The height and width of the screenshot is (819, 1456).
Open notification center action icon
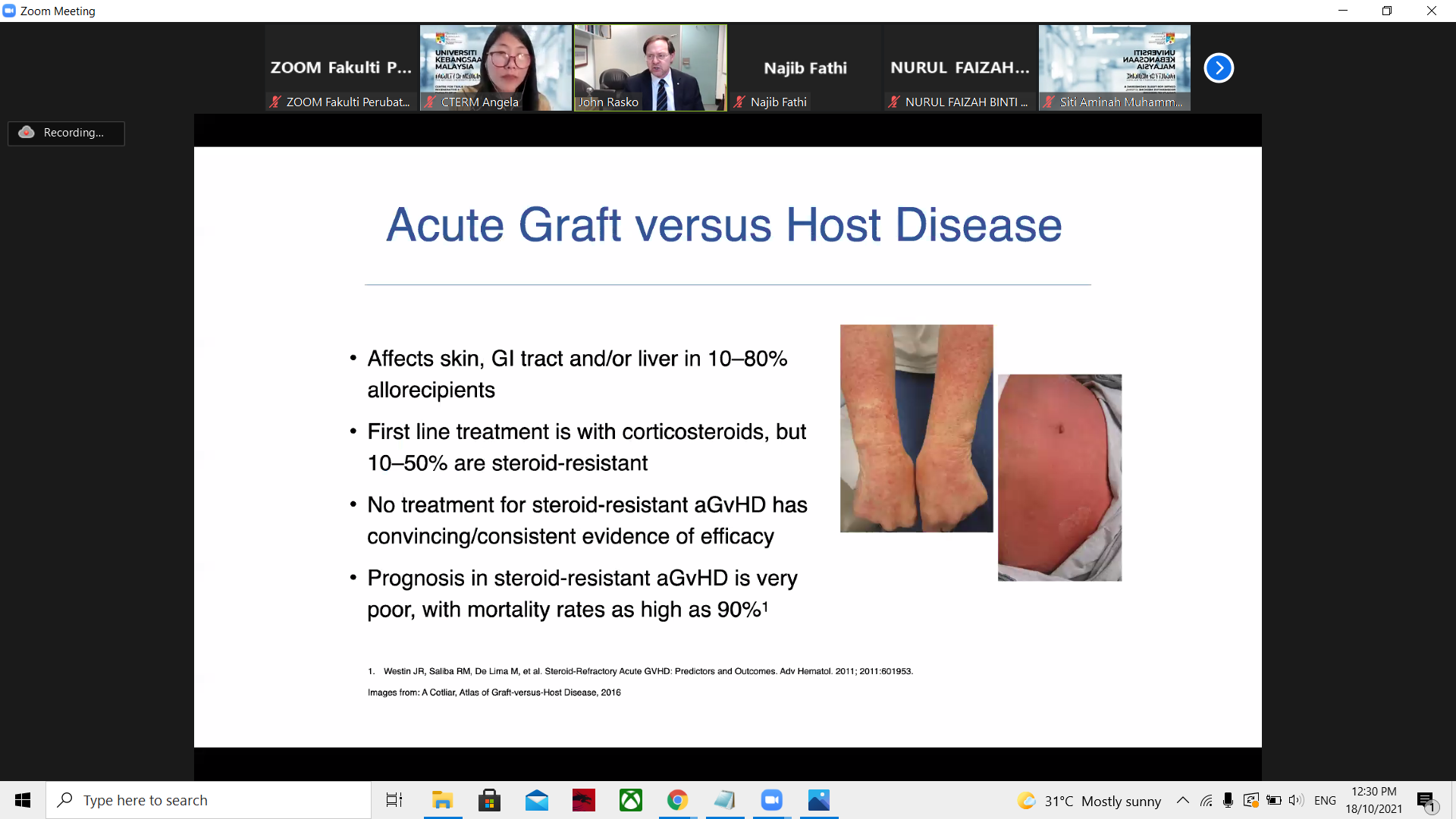pos(1426,800)
